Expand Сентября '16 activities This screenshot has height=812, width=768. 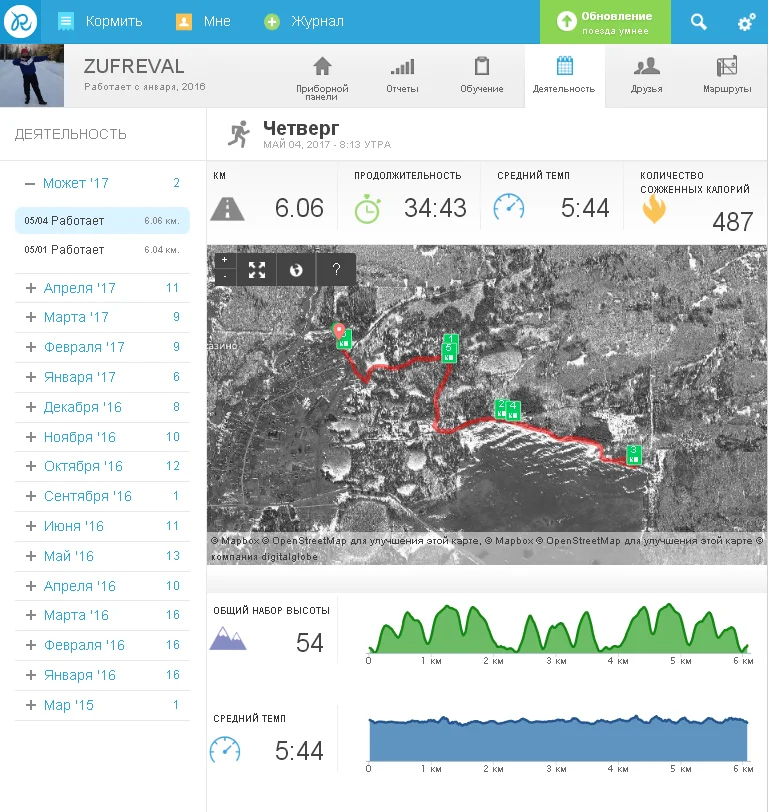pos(31,496)
